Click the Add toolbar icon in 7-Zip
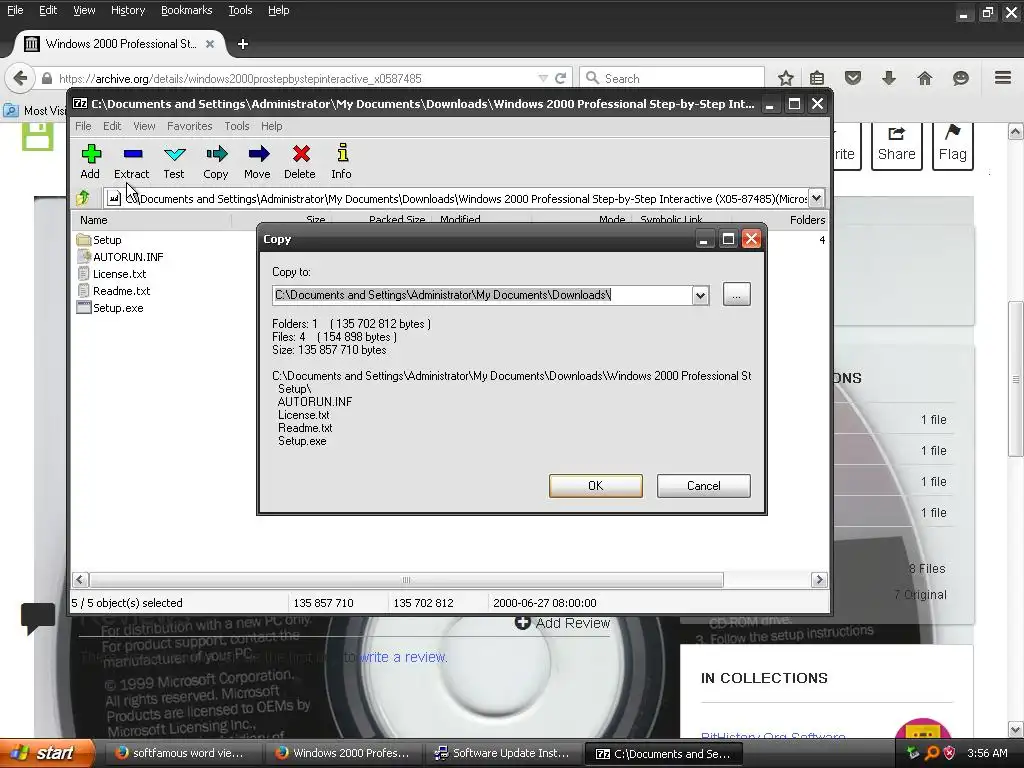Image resolution: width=1024 pixels, height=768 pixels. pos(91,161)
